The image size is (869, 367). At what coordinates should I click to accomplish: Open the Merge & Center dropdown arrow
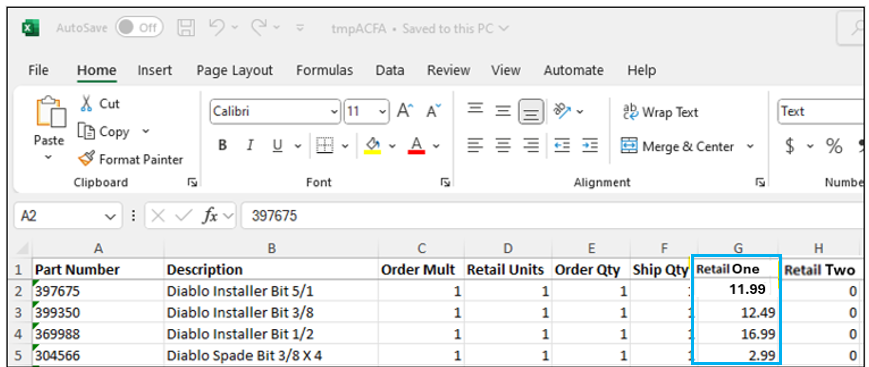pos(750,146)
